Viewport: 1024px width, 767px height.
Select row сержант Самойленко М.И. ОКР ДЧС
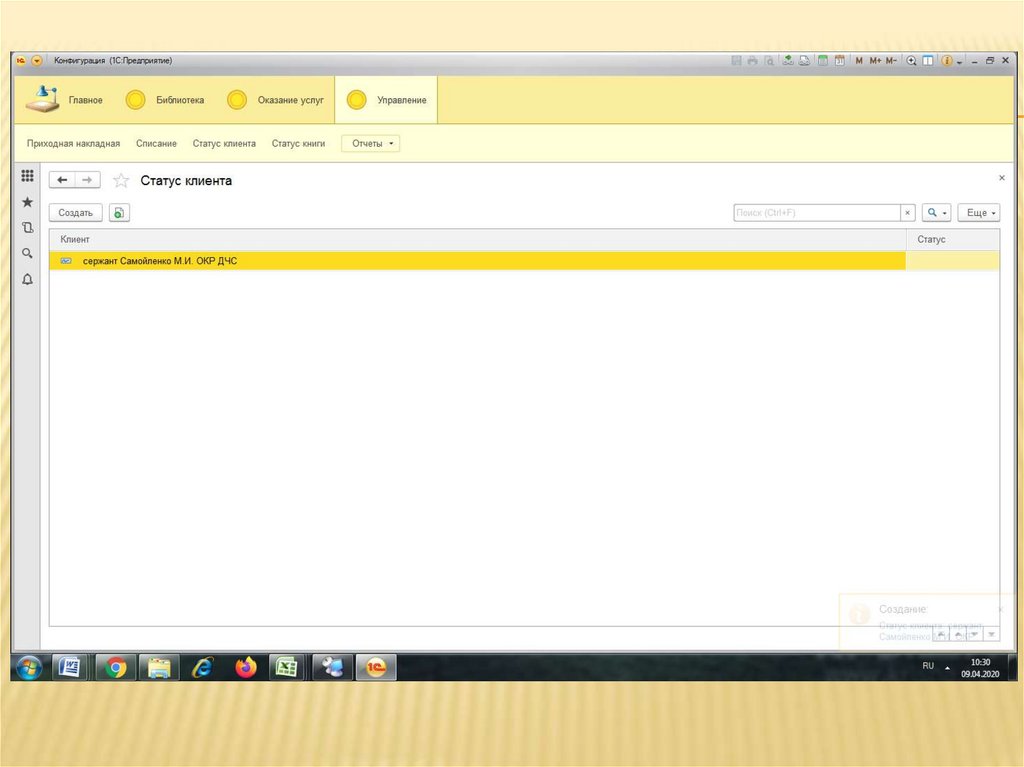click(x=524, y=261)
